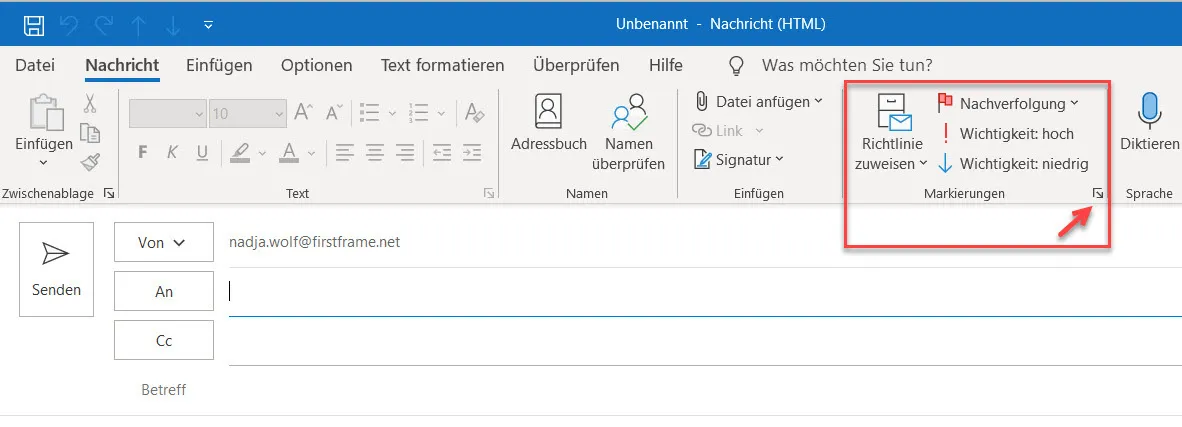
Task: Toggle Wichtigkeit: niedrig importance
Action: (1013, 163)
